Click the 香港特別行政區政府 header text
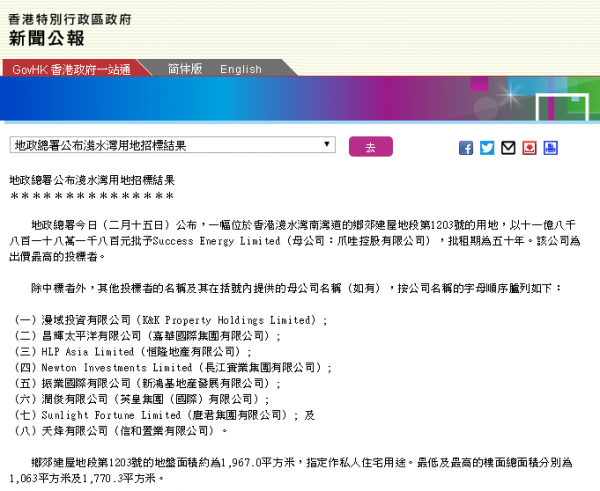The height and width of the screenshot is (491, 600). point(70,19)
